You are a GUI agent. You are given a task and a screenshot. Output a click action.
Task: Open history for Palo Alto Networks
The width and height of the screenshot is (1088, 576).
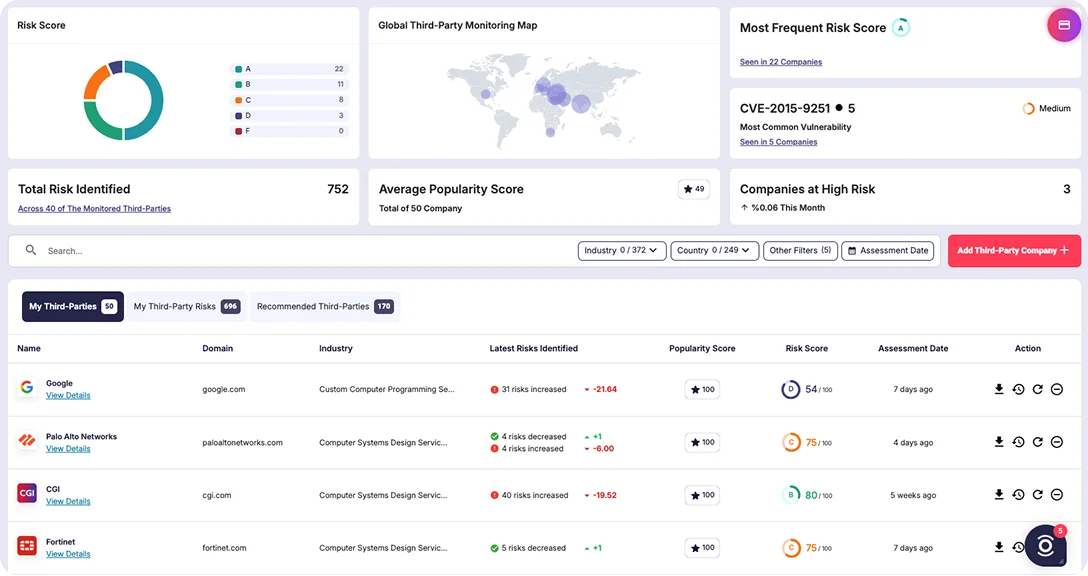[x=1018, y=442]
